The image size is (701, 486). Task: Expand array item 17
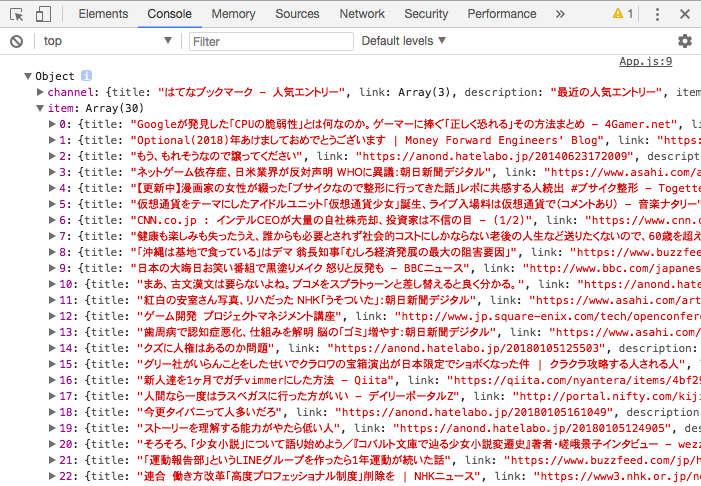click(52, 397)
